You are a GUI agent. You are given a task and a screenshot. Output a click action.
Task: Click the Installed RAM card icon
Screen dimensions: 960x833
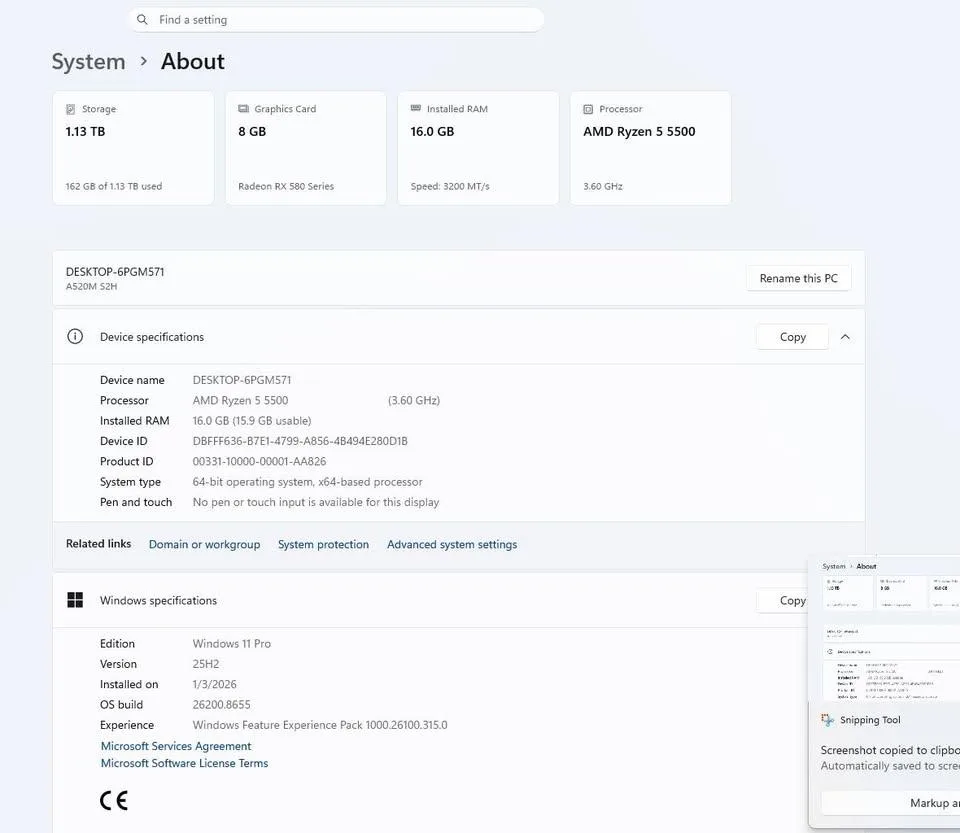(416, 108)
